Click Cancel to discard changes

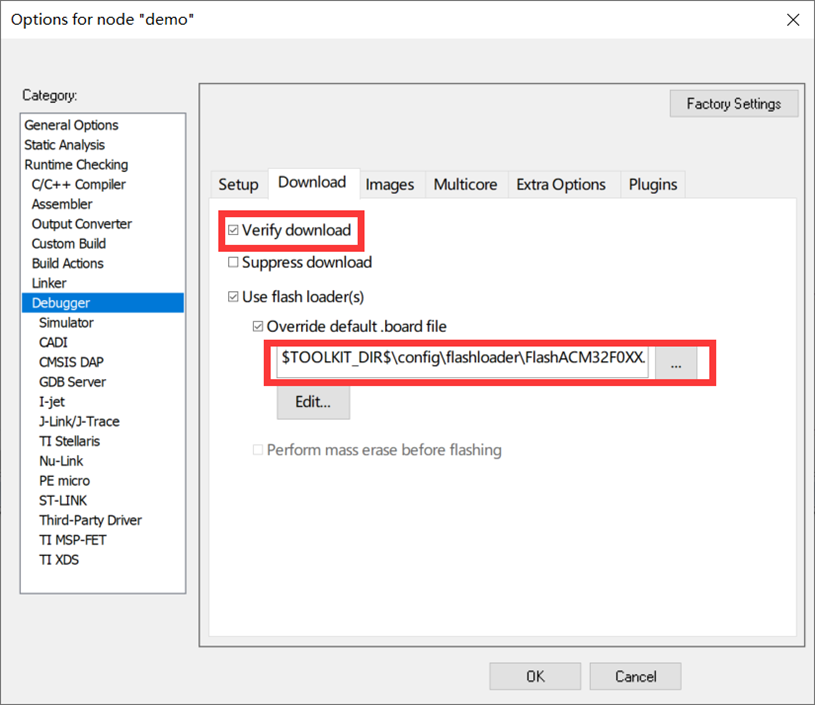(x=635, y=677)
